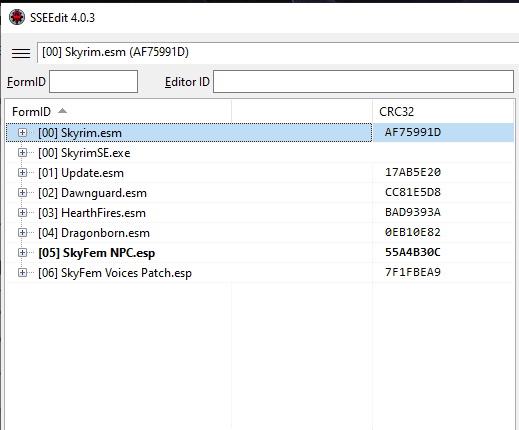
Task: Expand the [00] SkyrimSE.exe node
Action: pos(22,153)
